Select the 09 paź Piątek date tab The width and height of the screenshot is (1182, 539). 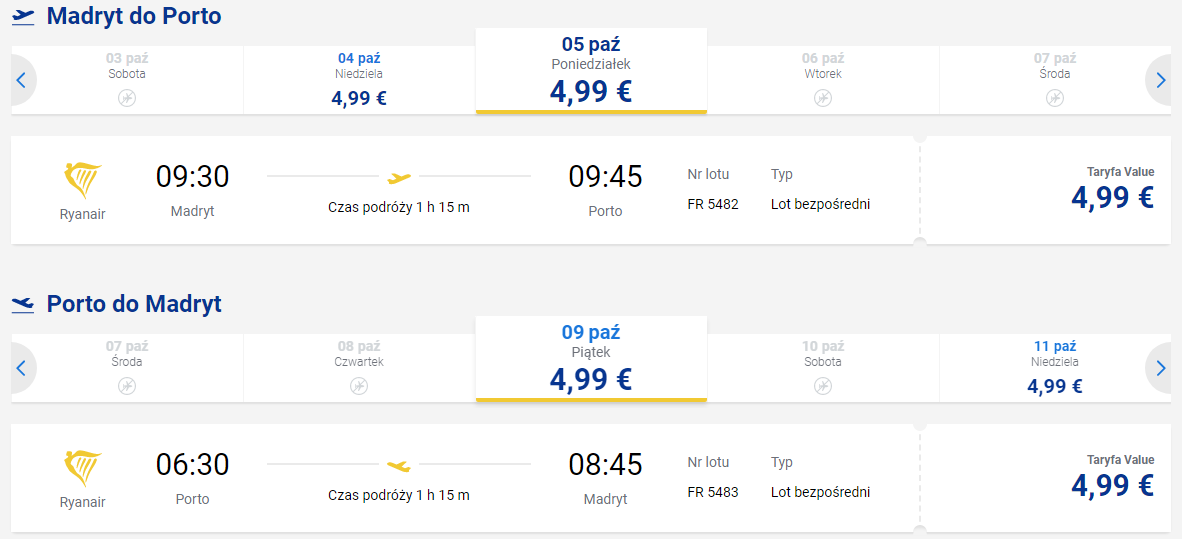click(x=591, y=359)
